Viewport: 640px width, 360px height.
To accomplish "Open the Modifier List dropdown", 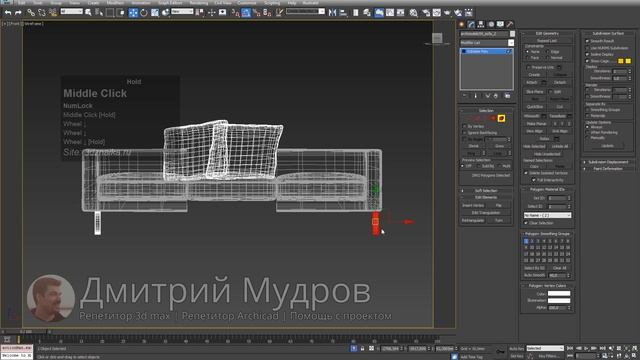I will (487, 43).
